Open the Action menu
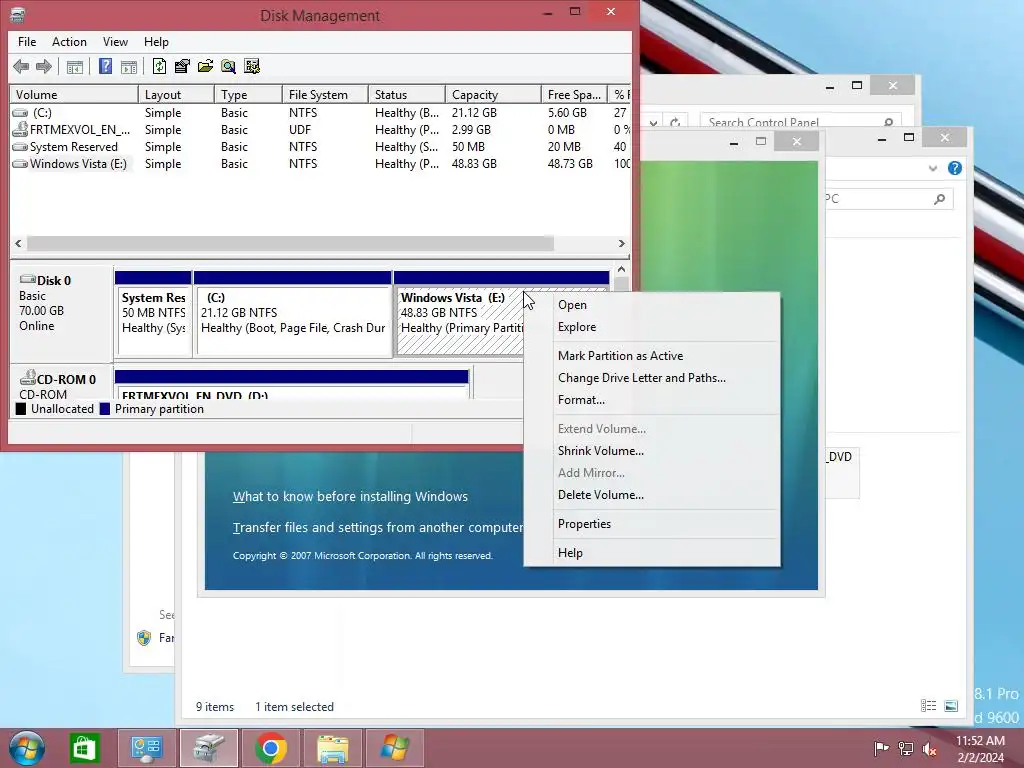 [69, 42]
